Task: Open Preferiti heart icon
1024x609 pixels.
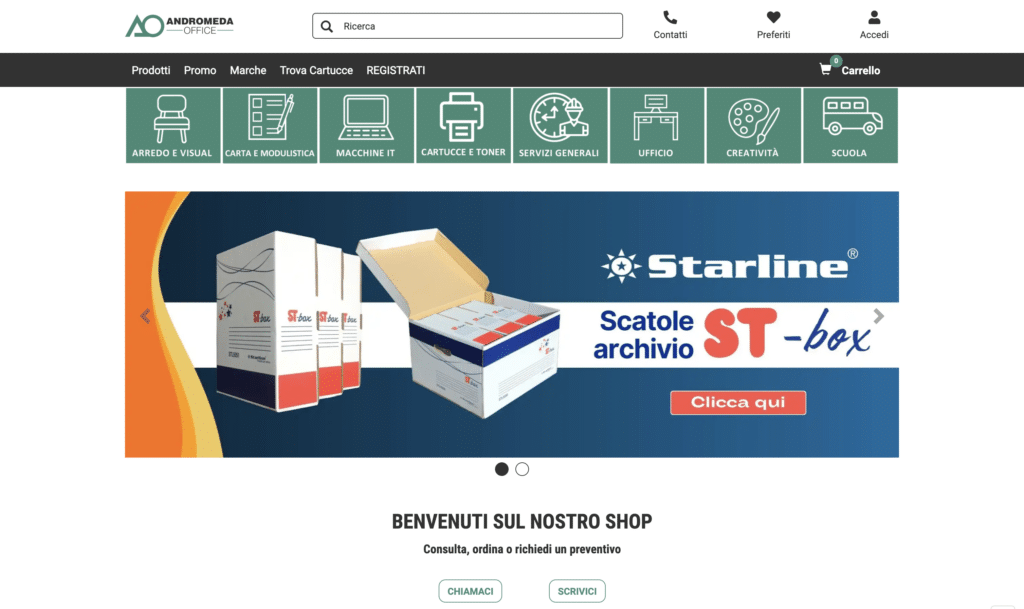Action: coord(773,18)
